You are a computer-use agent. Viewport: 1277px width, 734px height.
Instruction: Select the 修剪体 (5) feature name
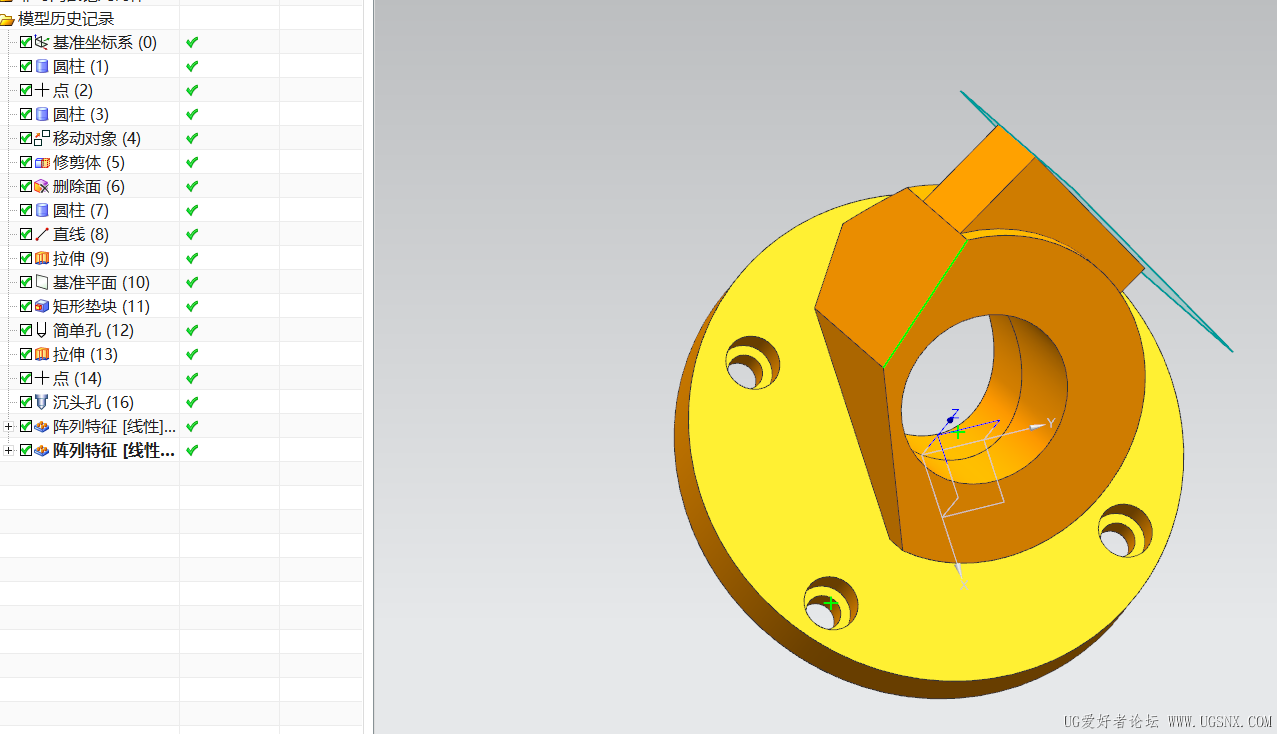[89, 162]
